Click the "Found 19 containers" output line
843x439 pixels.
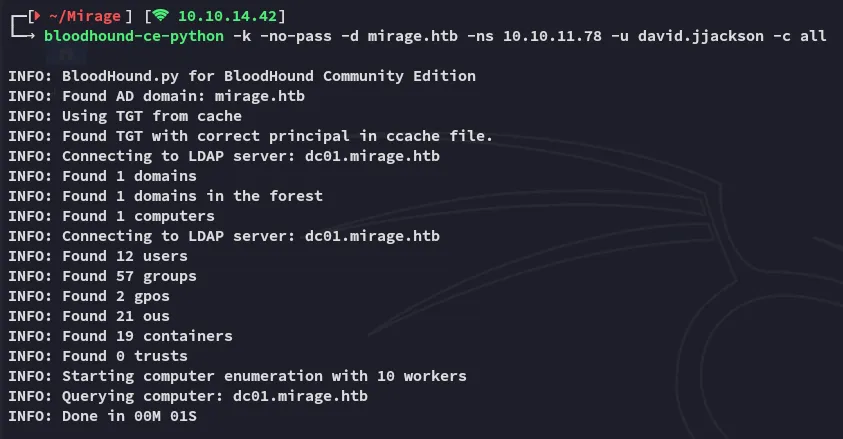coord(120,336)
